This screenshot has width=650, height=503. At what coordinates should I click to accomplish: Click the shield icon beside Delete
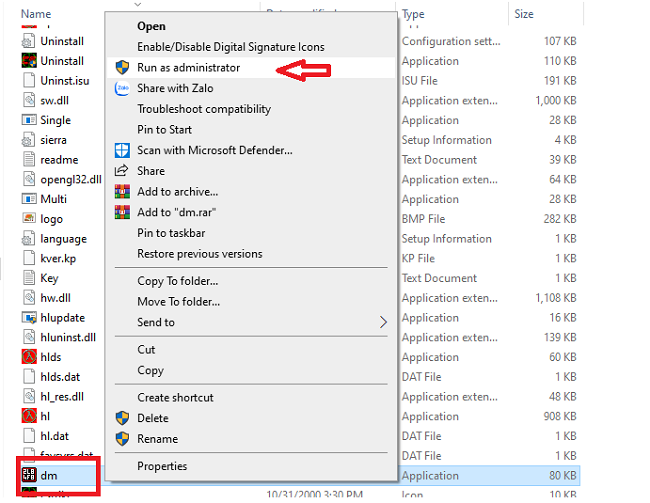coord(122,418)
